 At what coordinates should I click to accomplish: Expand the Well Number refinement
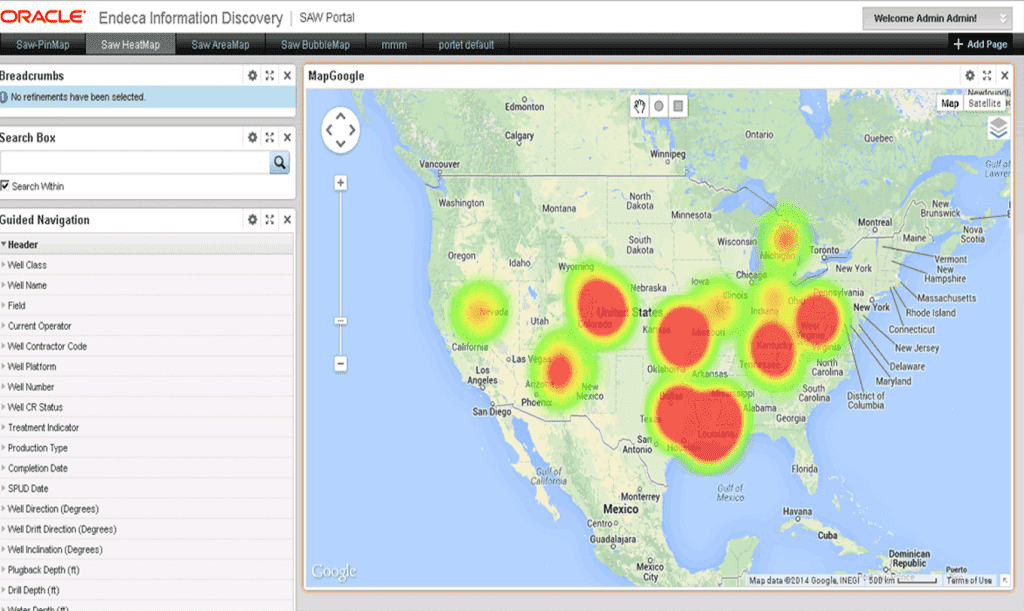coord(4,386)
